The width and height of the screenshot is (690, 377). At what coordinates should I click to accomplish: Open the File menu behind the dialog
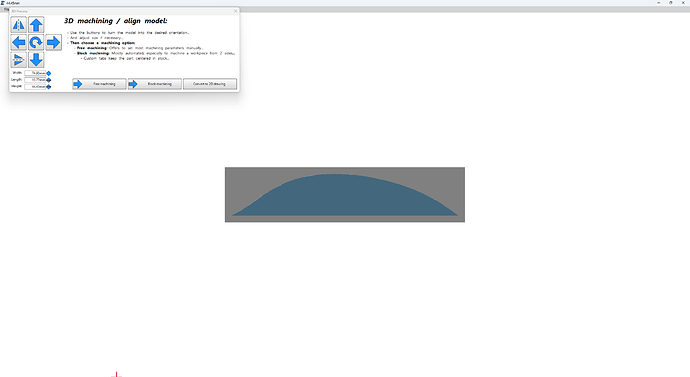[x=6, y=9]
